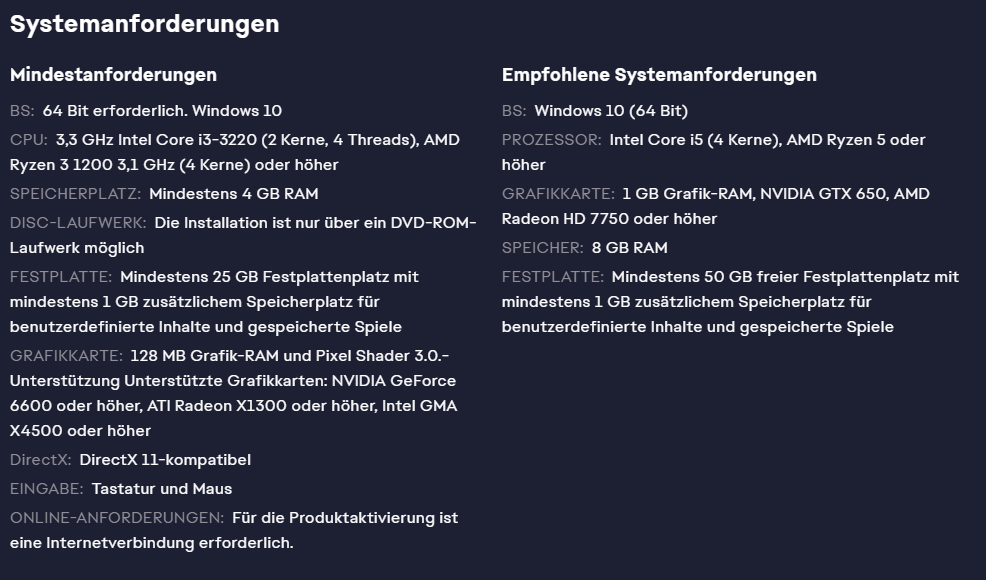This screenshot has height=580, width=986.
Task: Click Mindestens 4 GB RAM text
Action: click(233, 194)
